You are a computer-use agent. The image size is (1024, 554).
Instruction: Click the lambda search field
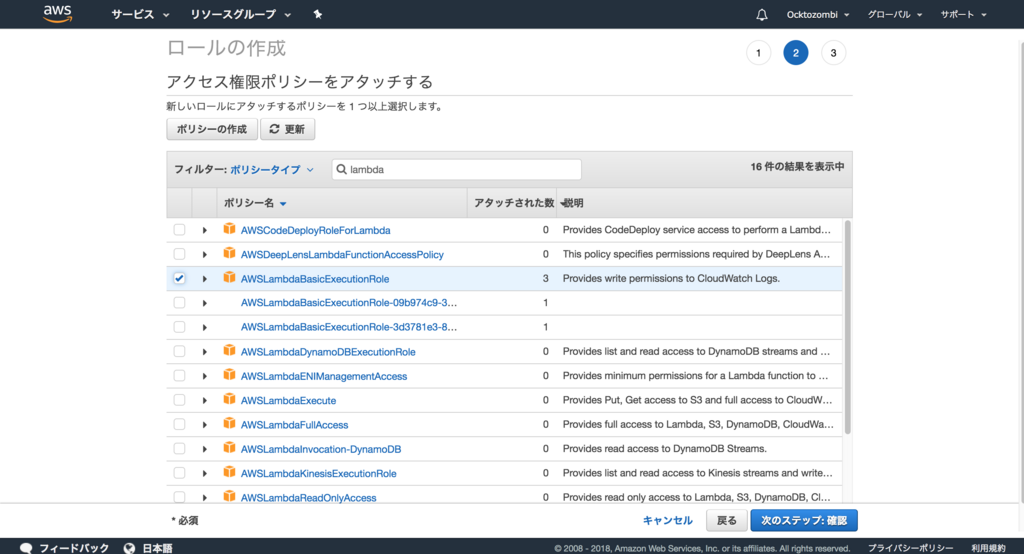456,169
